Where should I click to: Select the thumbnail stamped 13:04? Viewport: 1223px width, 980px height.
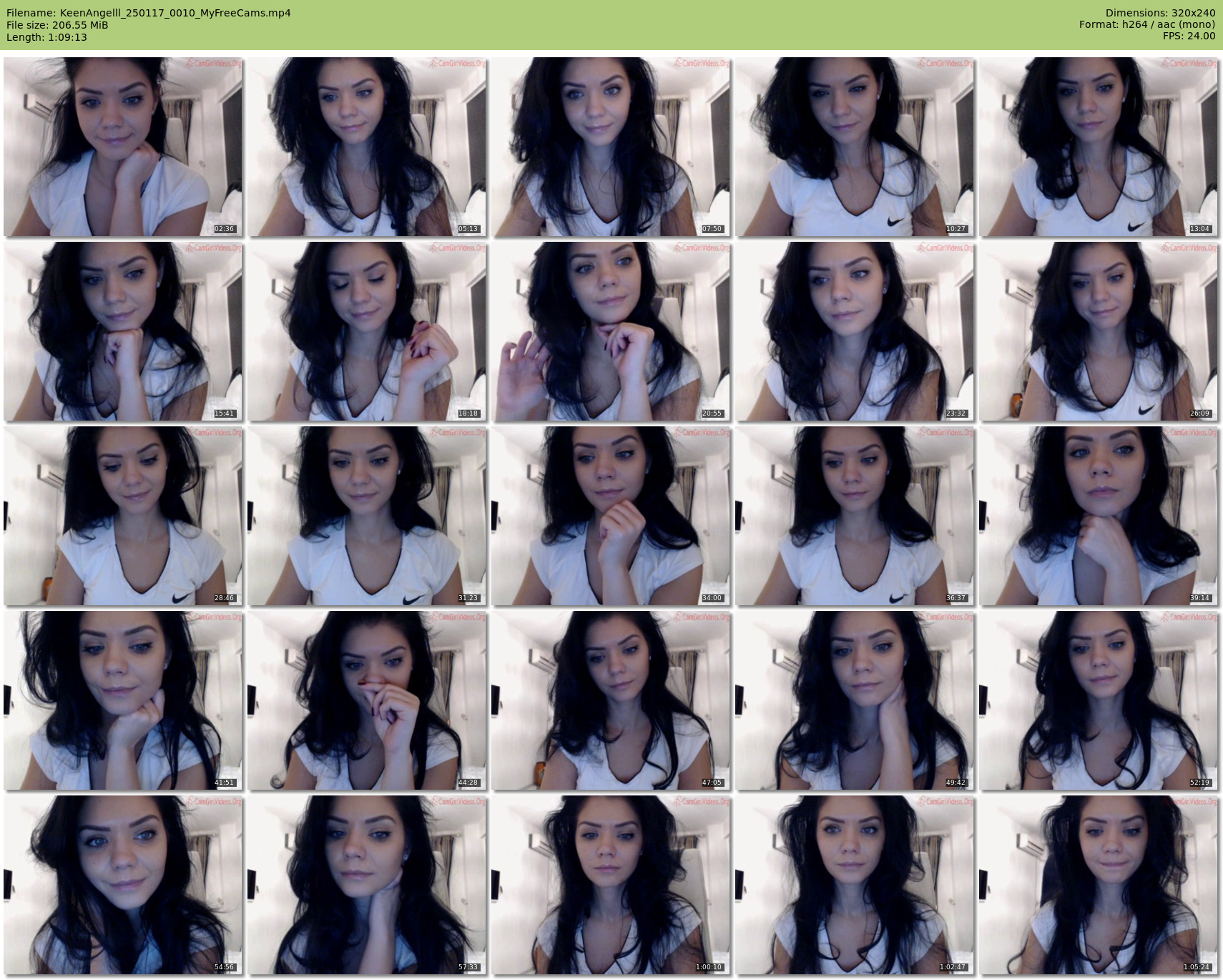click(1099, 147)
